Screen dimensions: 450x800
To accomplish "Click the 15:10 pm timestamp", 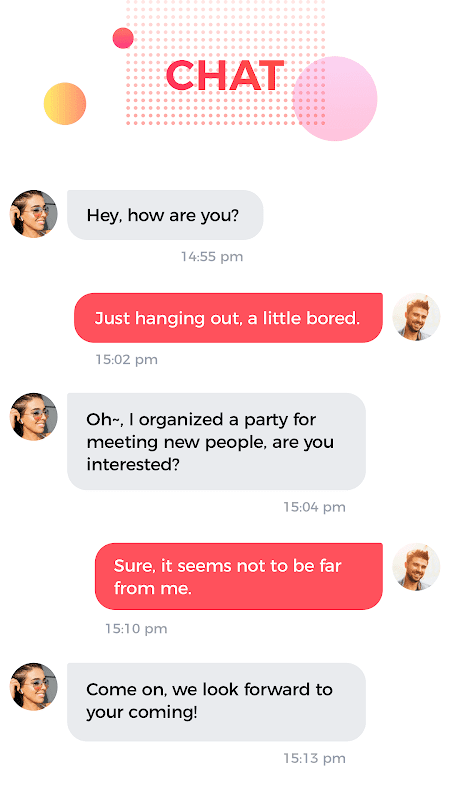I will coord(136,629).
